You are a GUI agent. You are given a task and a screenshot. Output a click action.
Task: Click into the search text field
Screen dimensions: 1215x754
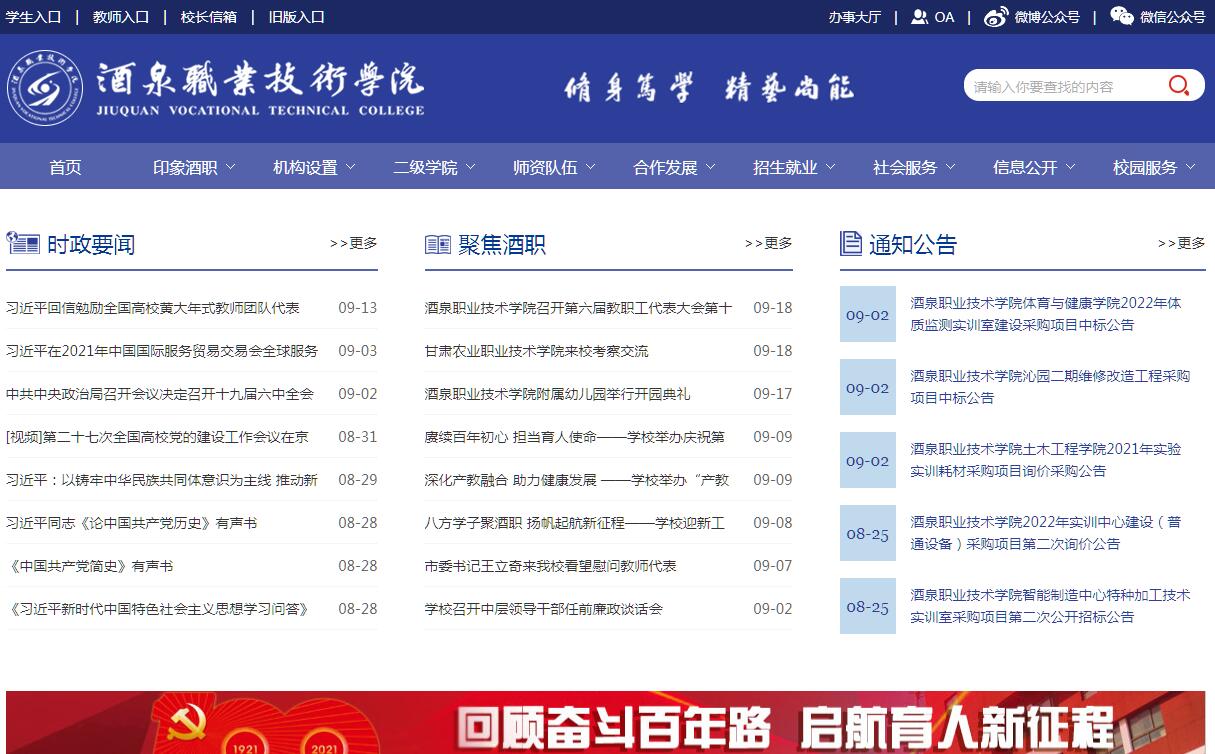[x=1060, y=87]
